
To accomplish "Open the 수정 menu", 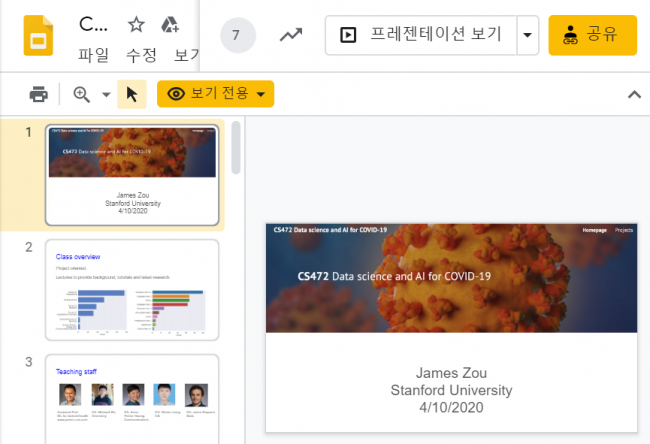I will tap(141, 55).
